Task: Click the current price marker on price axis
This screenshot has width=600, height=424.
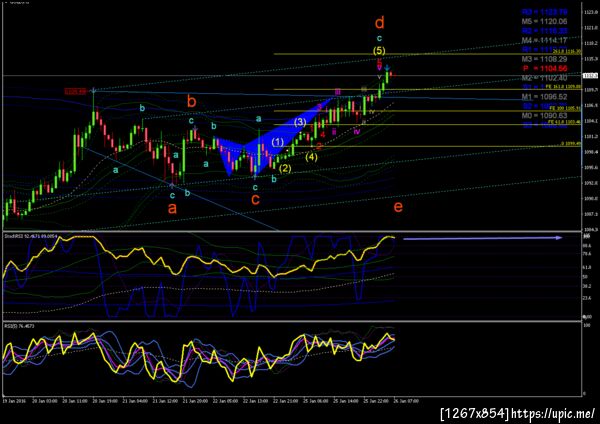Action: (x=590, y=76)
